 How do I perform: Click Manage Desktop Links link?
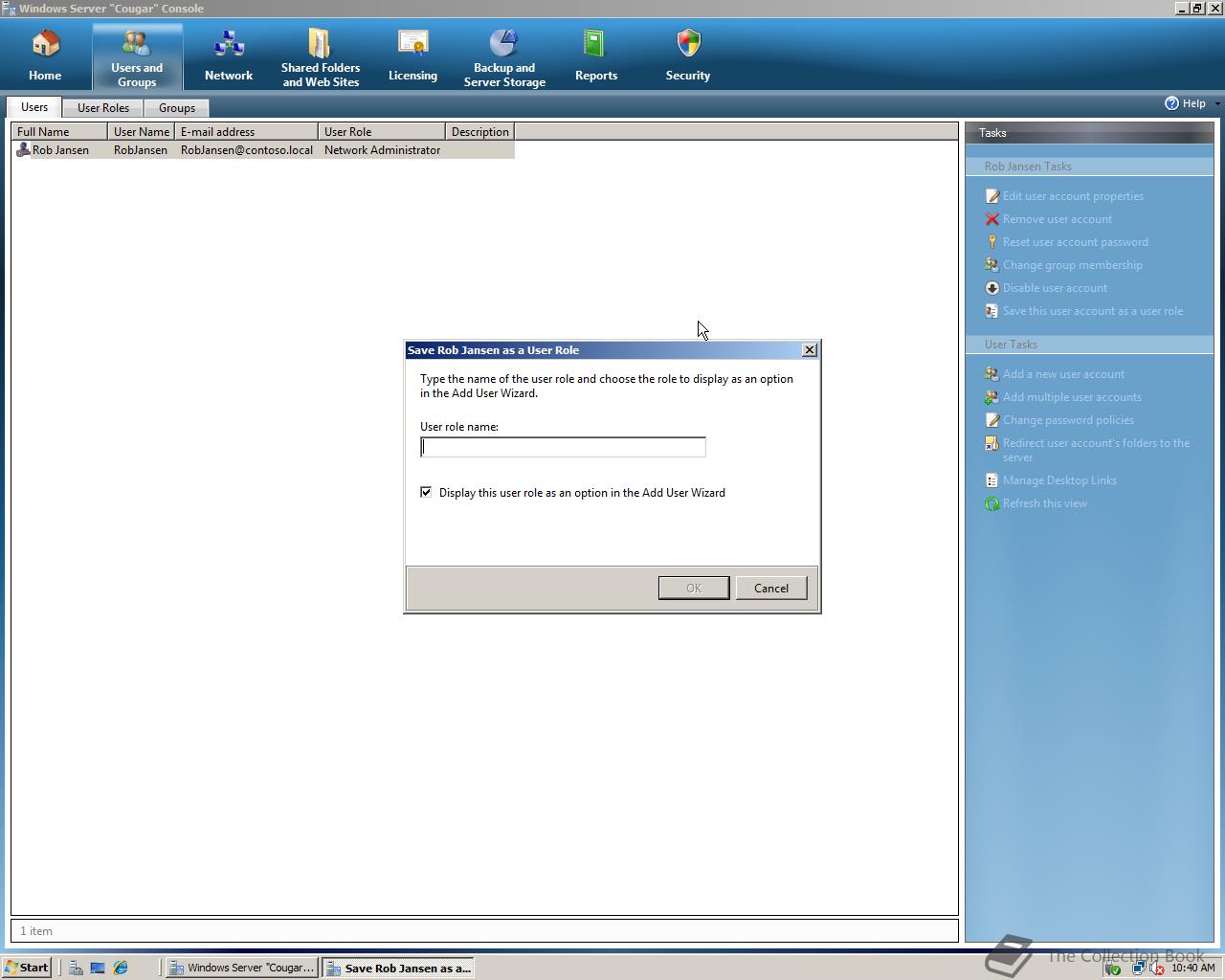(x=1059, y=480)
